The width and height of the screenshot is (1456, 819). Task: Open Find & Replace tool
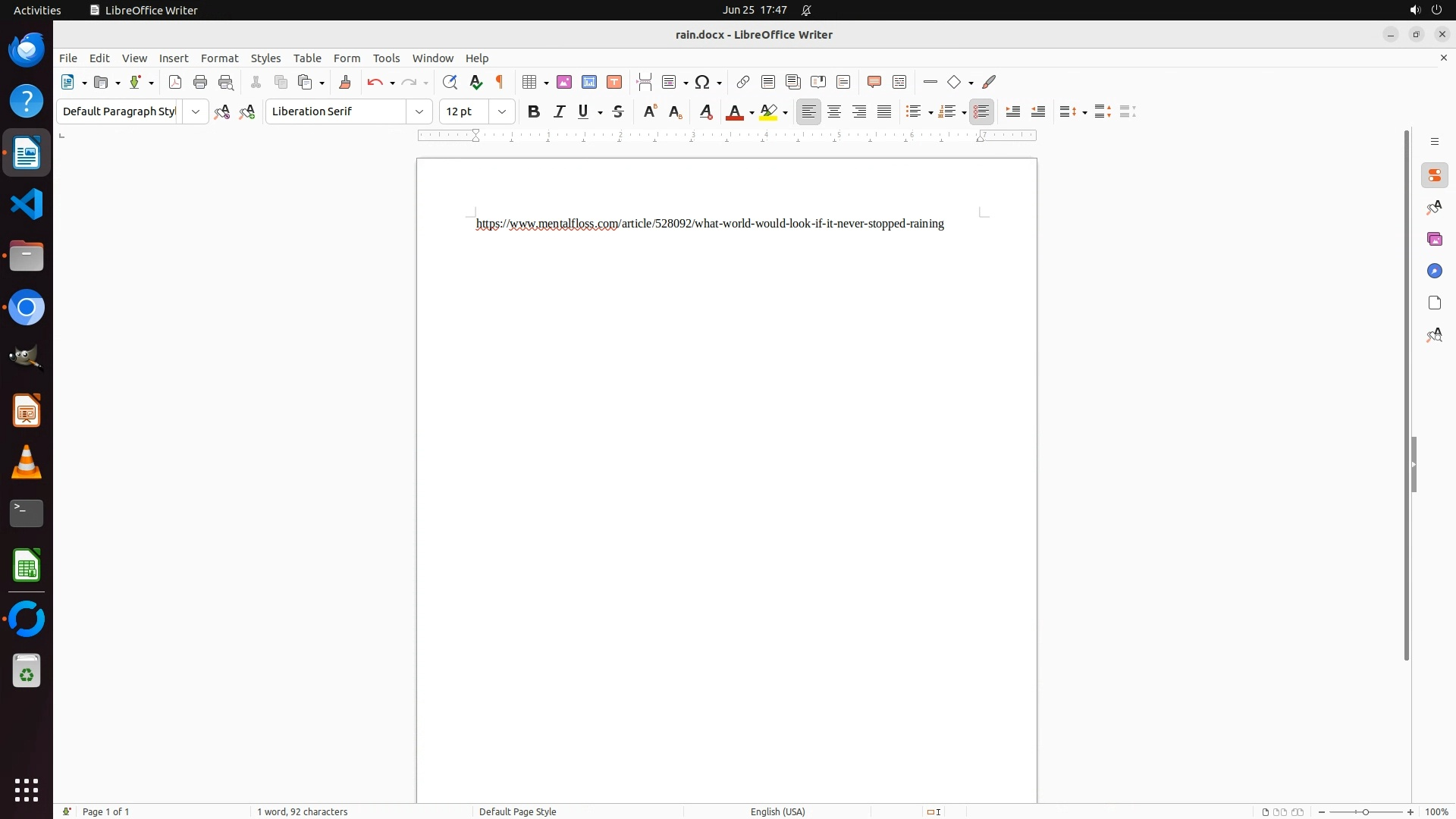[x=450, y=83]
